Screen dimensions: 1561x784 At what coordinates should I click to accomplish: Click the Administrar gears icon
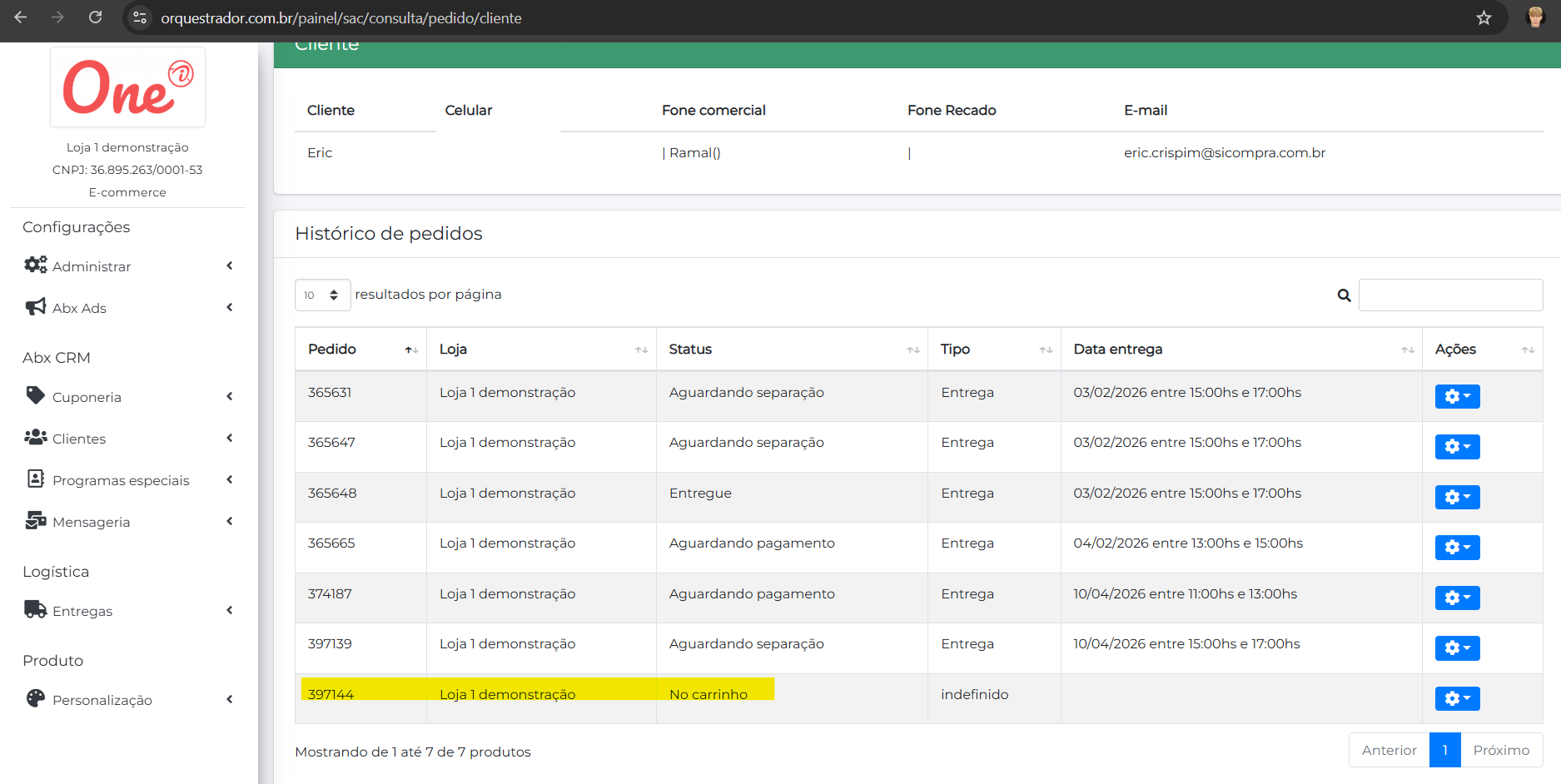click(x=35, y=265)
